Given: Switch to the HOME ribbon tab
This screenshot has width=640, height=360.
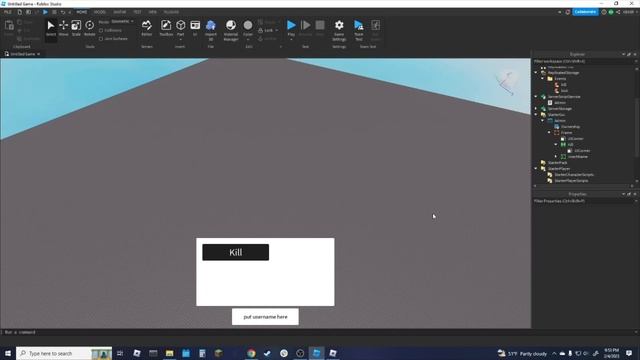Looking at the screenshot, I should [82, 12].
